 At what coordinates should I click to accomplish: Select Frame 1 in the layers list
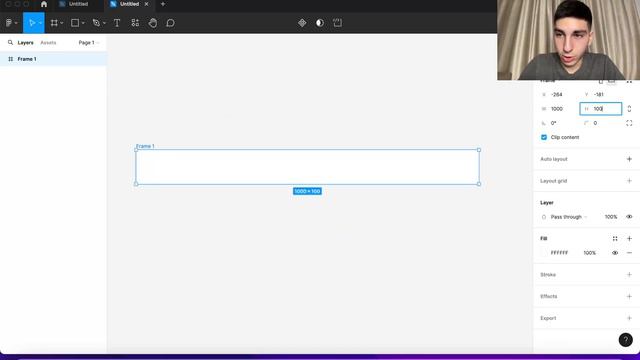tap(53, 59)
